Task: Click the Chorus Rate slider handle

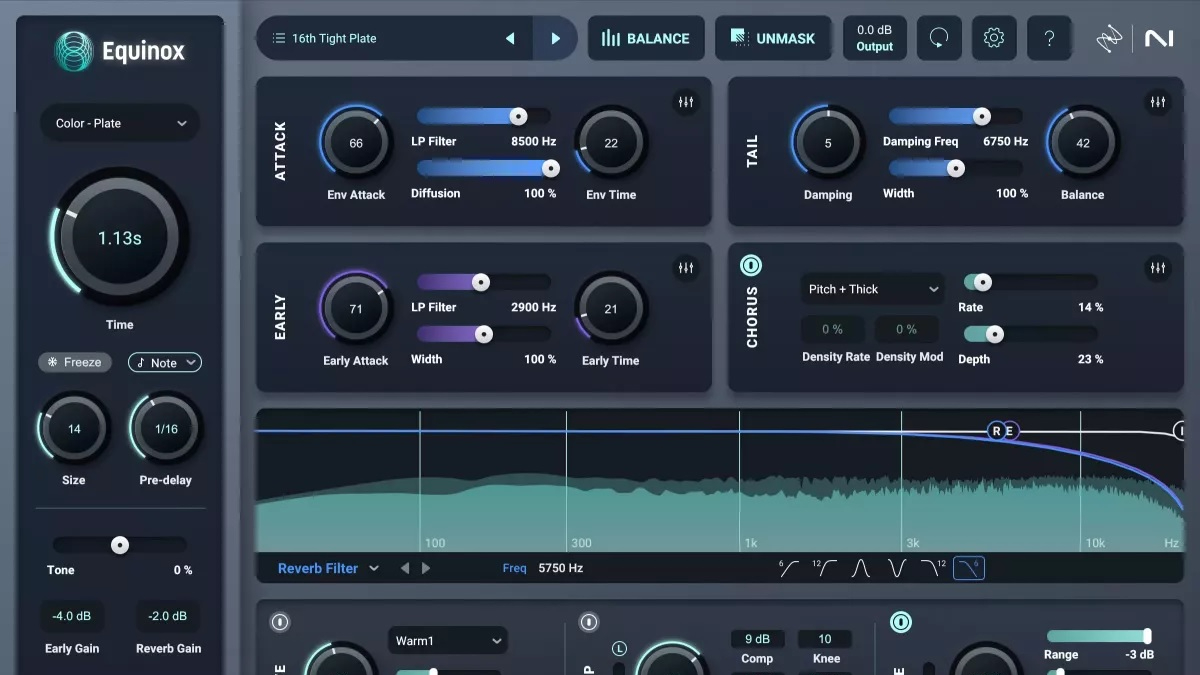Action: coord(983,282)
